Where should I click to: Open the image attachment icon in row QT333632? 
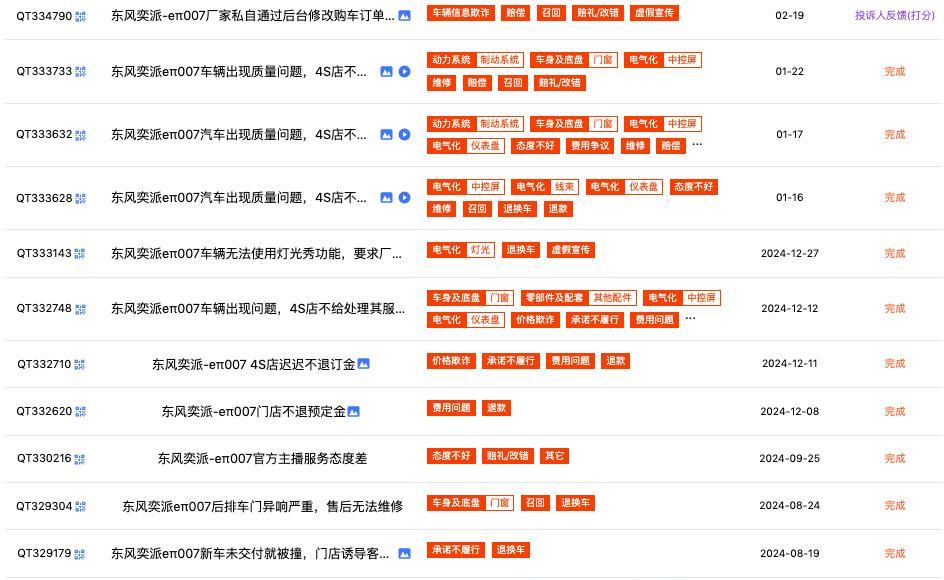click(x=387, y=135)
